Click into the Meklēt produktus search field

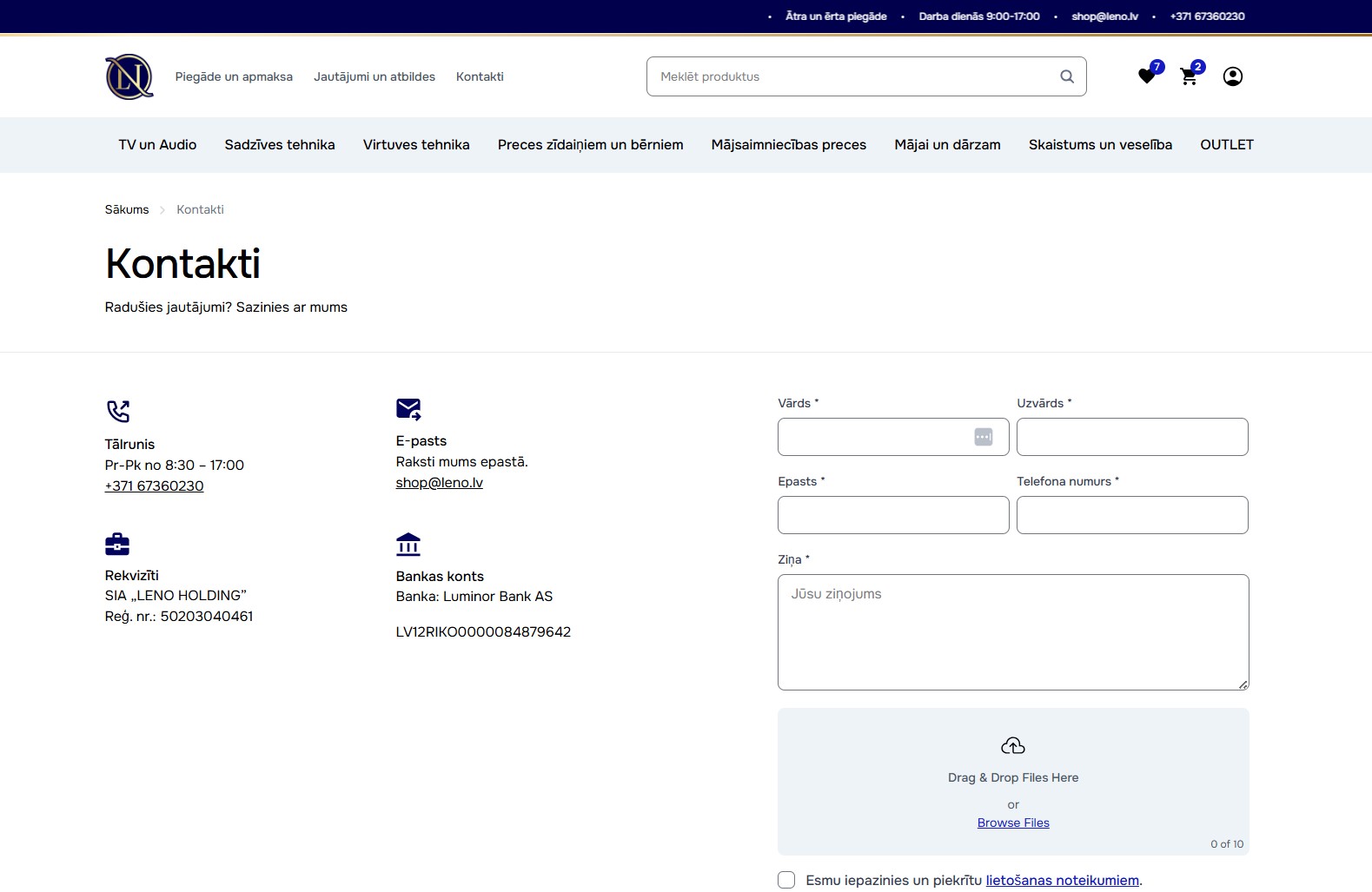tap(856, 76)
